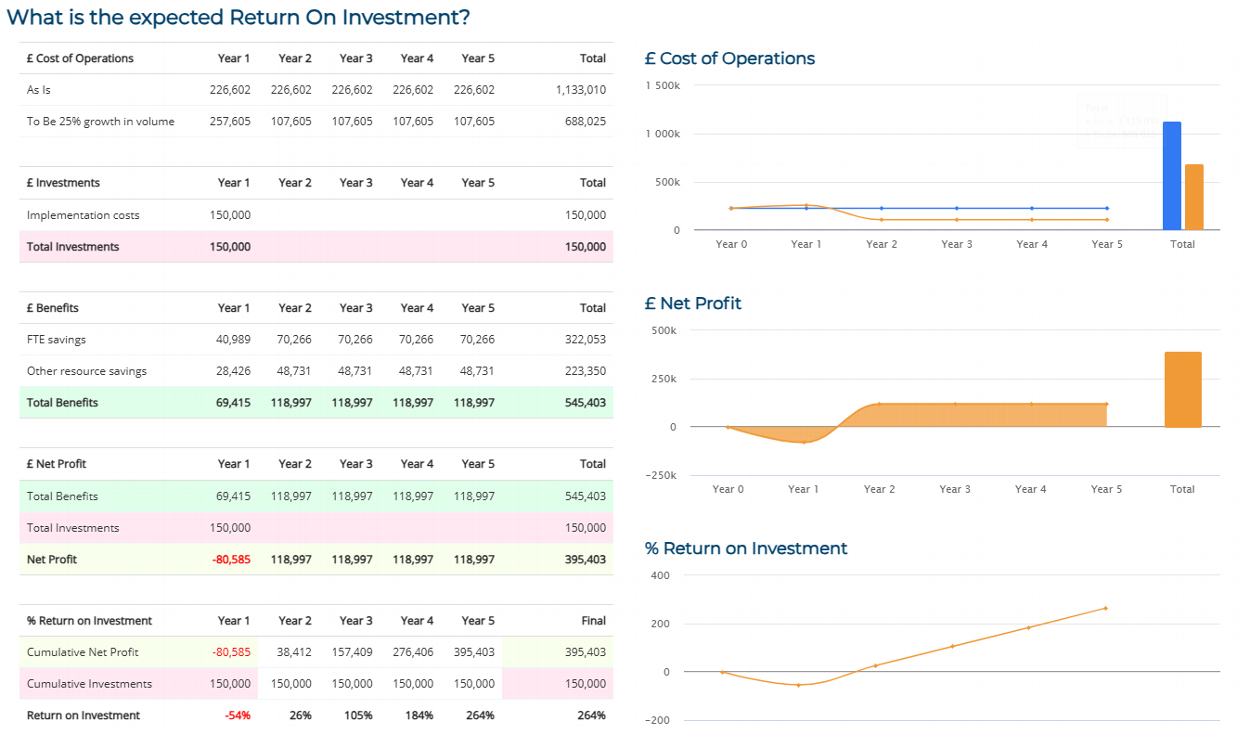Viewport: 1250px width, 730px height.
Task: Select the FTE savings total 322,053
Action: pyautogui.click(x=585, y=340)
